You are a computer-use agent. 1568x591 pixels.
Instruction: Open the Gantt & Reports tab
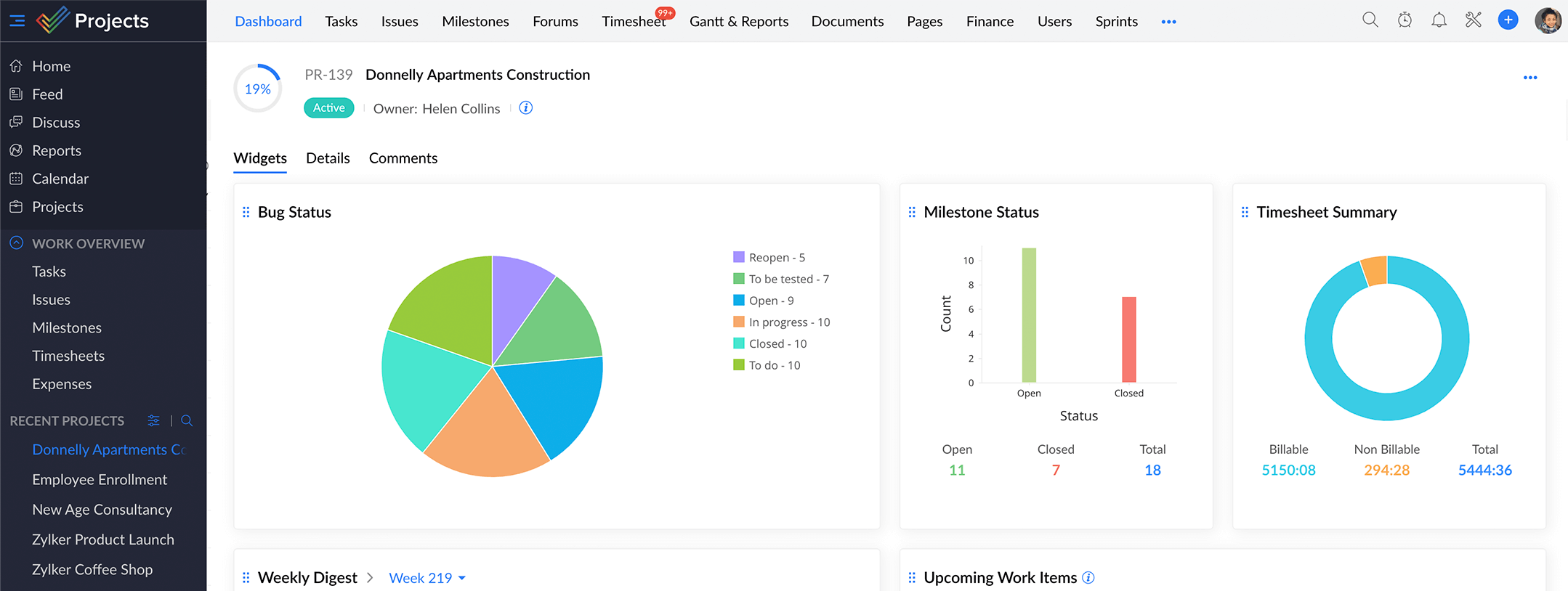[738, 22]
